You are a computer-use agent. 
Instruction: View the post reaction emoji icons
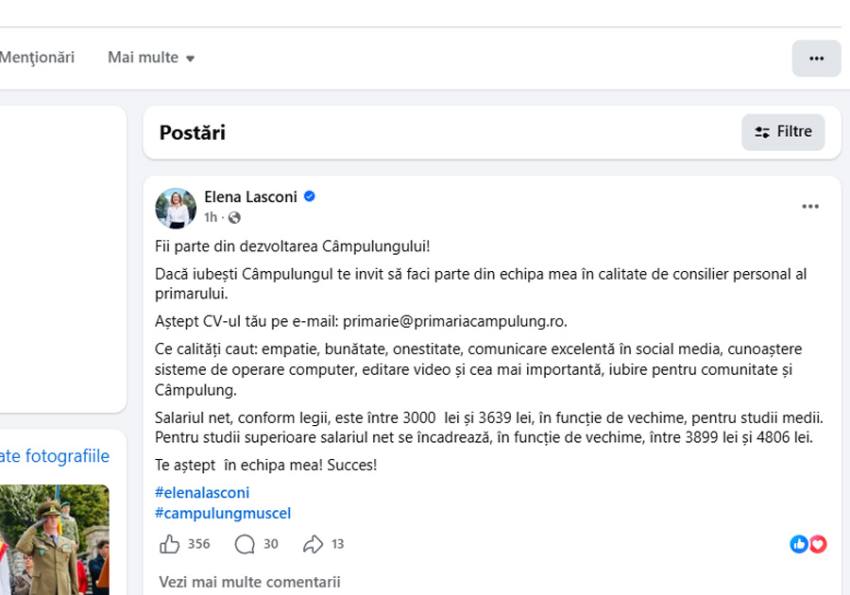point(808,544)
